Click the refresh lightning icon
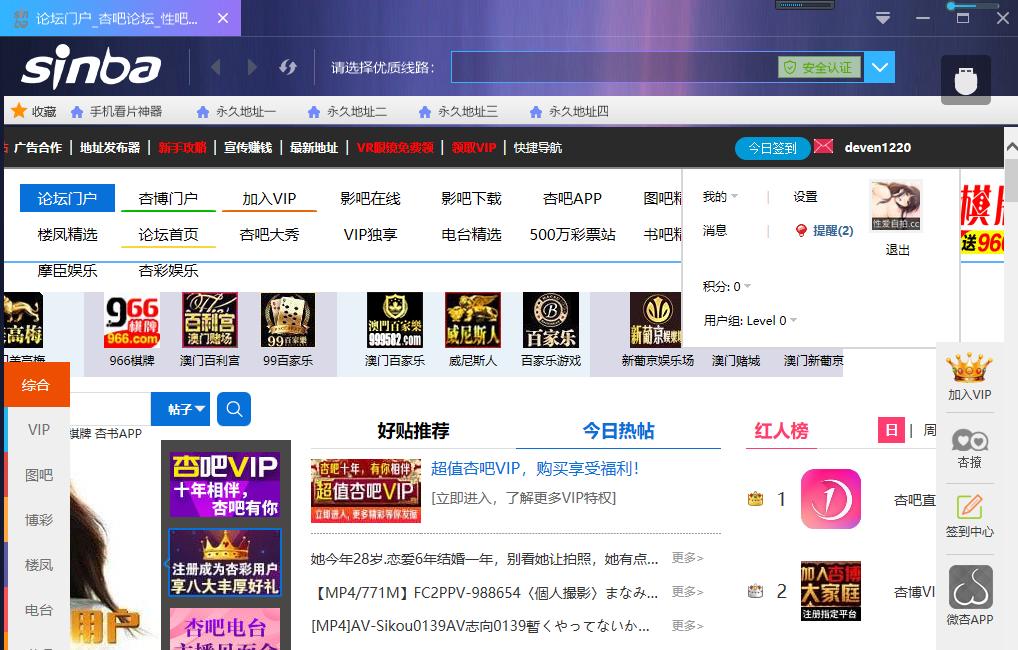This screenshot has width=1018, height=650. [x=288, y=67]
